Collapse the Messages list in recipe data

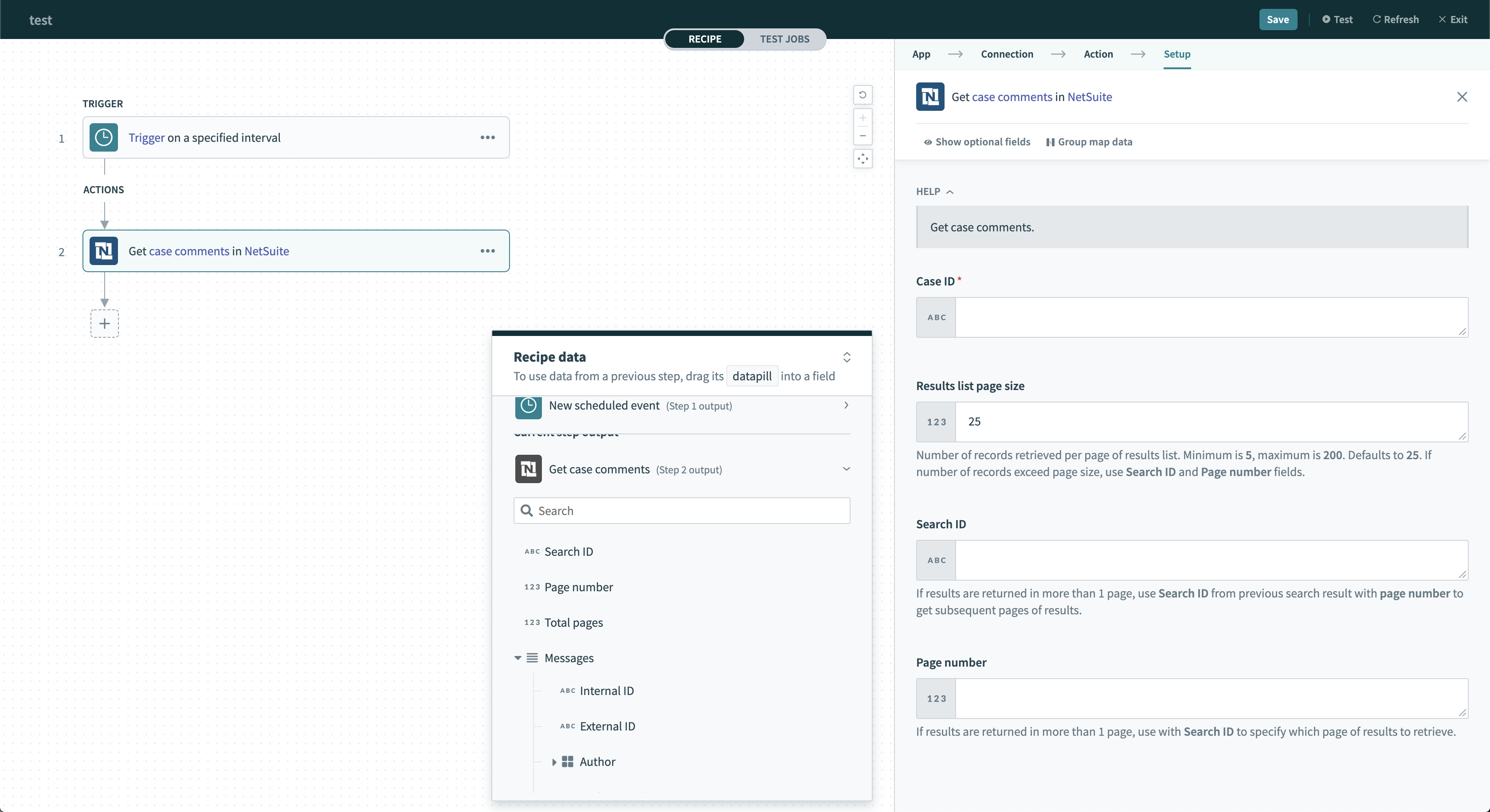[518, 658]
